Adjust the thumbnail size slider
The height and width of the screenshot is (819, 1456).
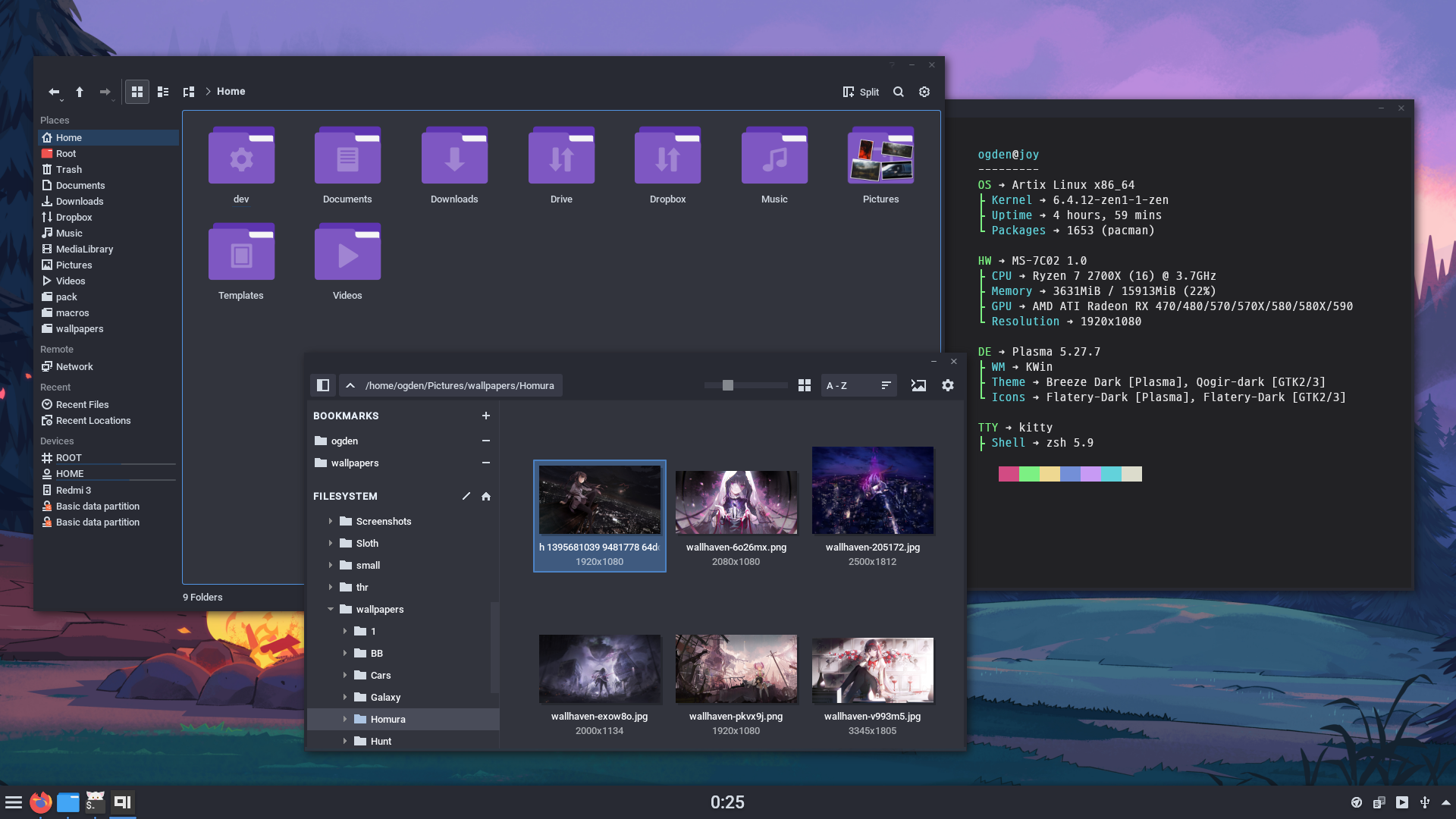pyautogui.click(x=728, y=385)
